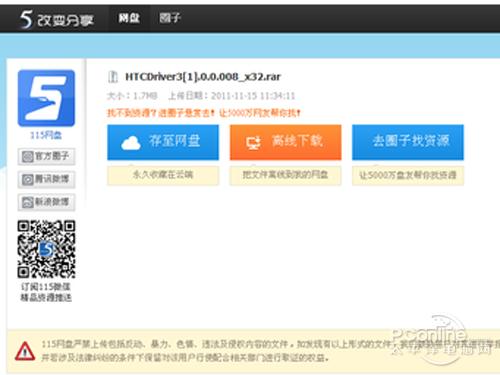Start 离线下载 with the orange button

pyautogui.click(x=285, y=142)
